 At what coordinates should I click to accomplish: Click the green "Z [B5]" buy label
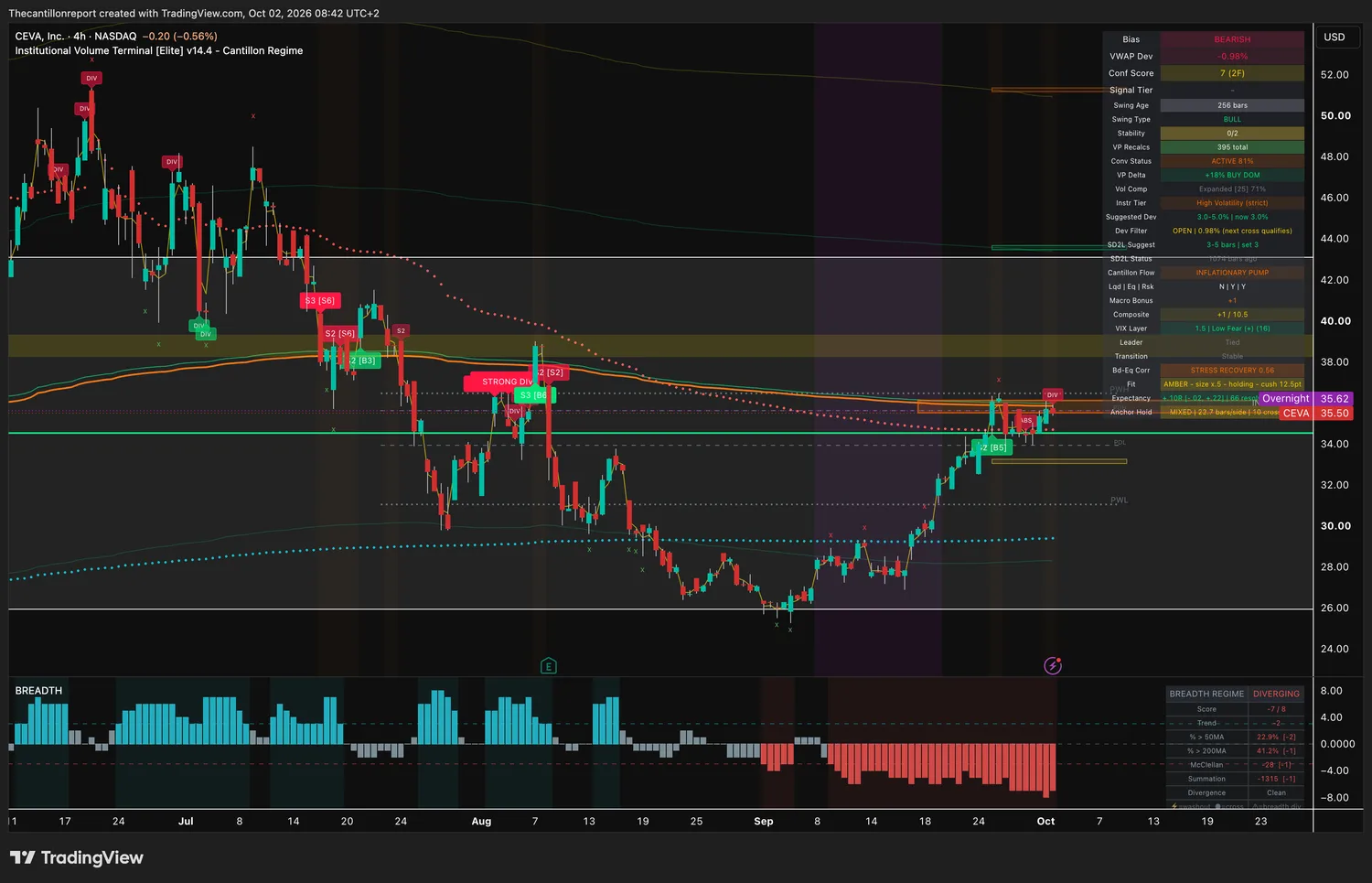tap(992, 447)
